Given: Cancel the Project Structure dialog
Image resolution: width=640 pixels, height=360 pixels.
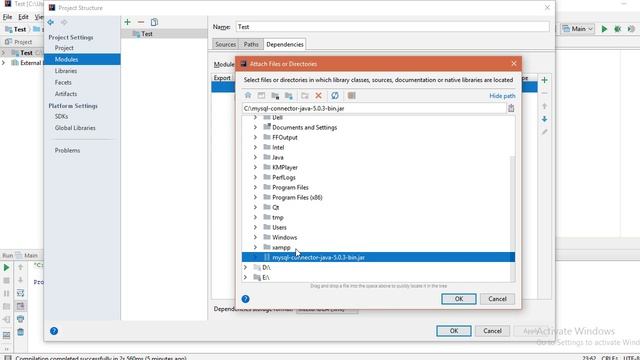Looking at the screenshot, I should [492, 331].
